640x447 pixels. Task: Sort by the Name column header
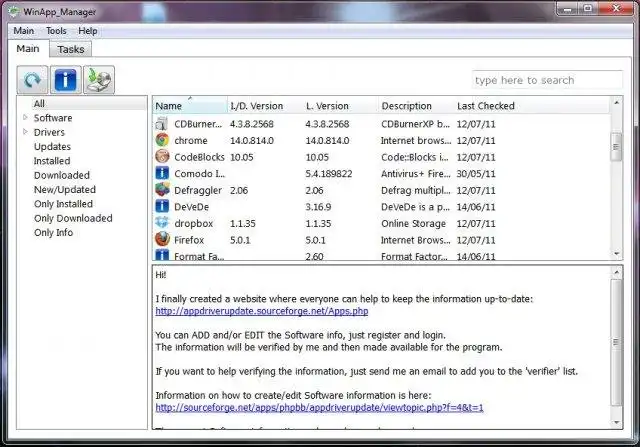coord(190,106)
